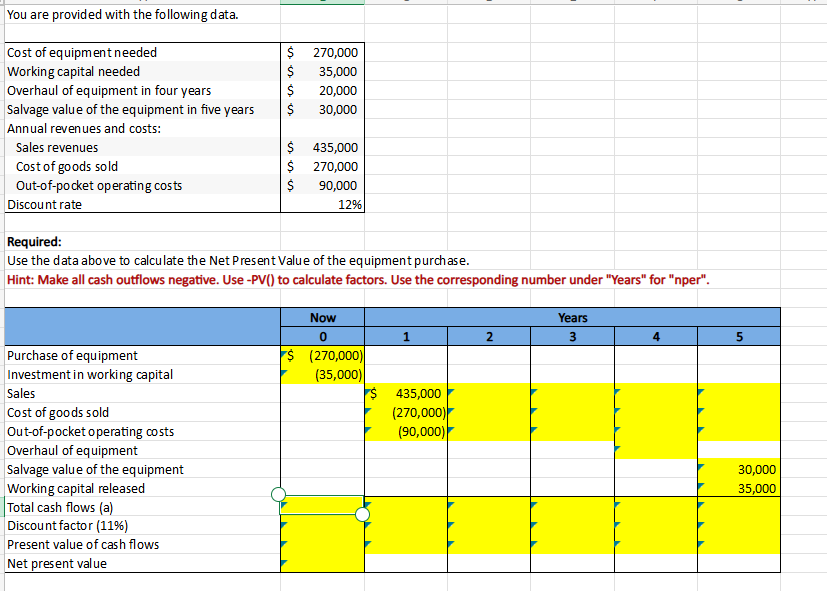Click the 90,000 operating costs data value
Image resolution: width=827 pixels, height=591 pixels.
[322, 186]
